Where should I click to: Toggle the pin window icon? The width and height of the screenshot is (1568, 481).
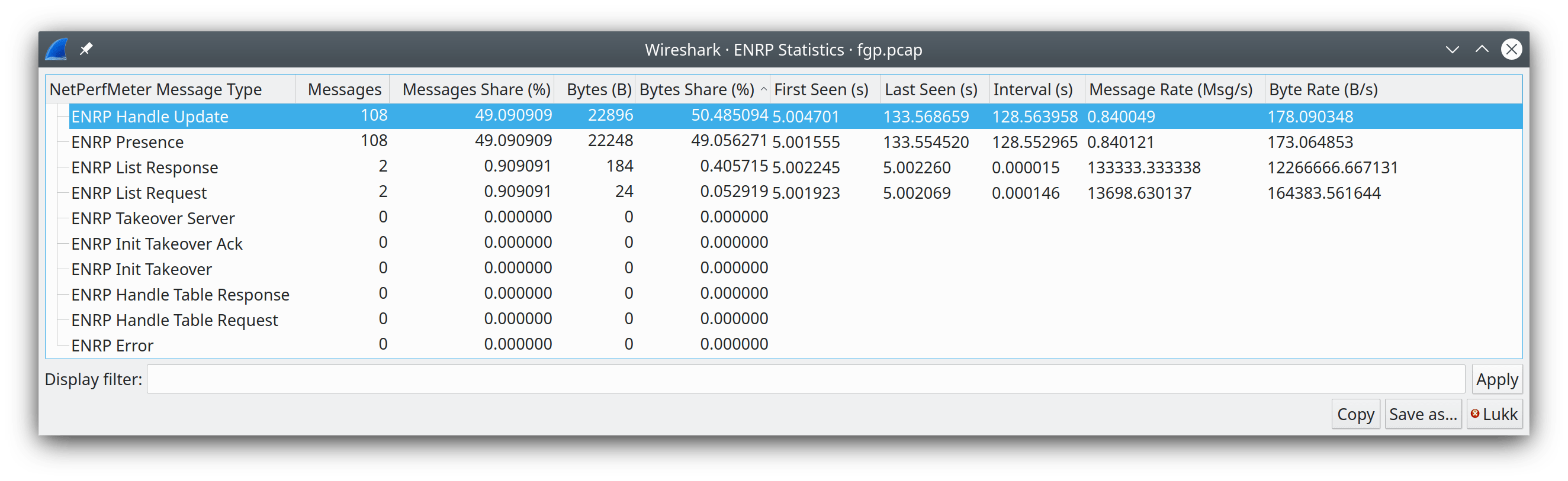coord(86,49)
